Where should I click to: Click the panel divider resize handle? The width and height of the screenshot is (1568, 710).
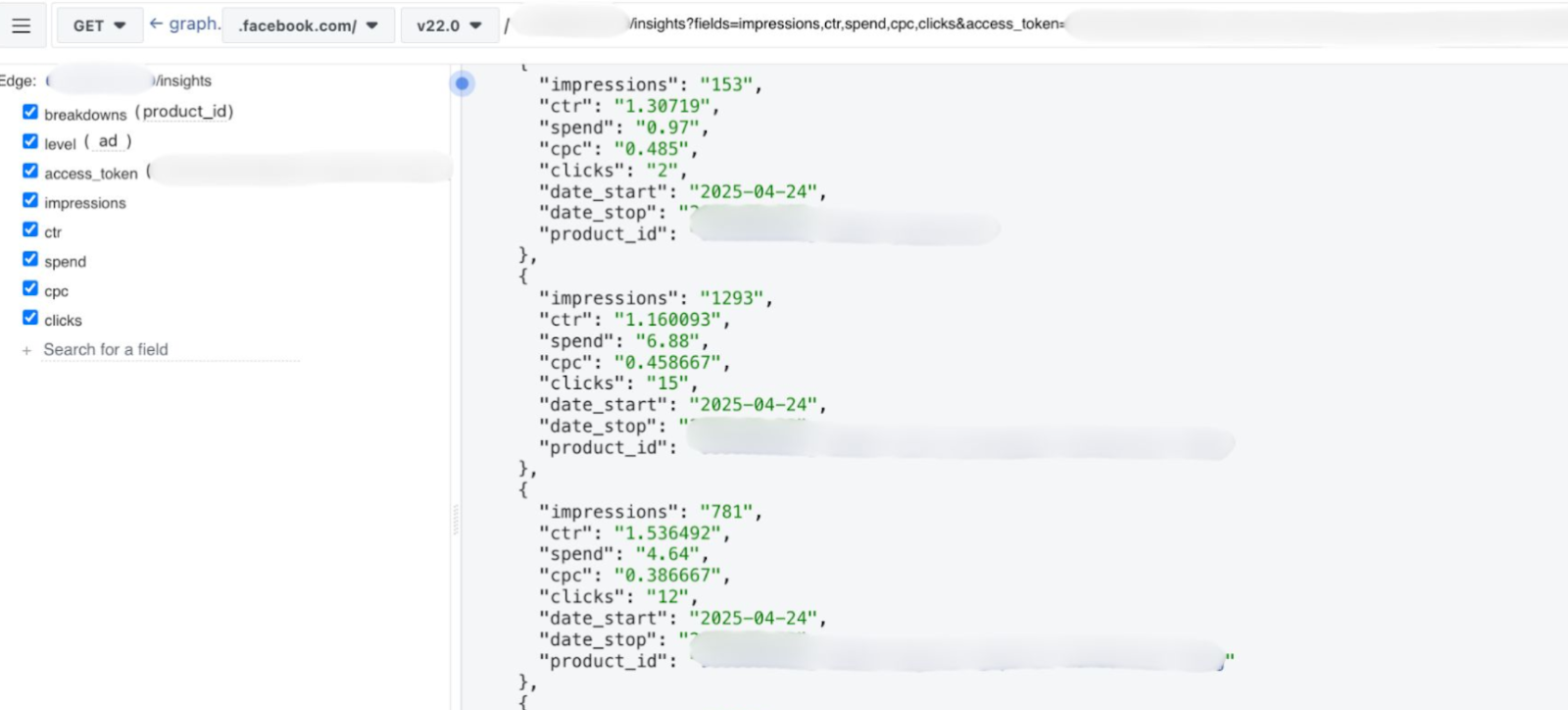(x=456, y=520)
